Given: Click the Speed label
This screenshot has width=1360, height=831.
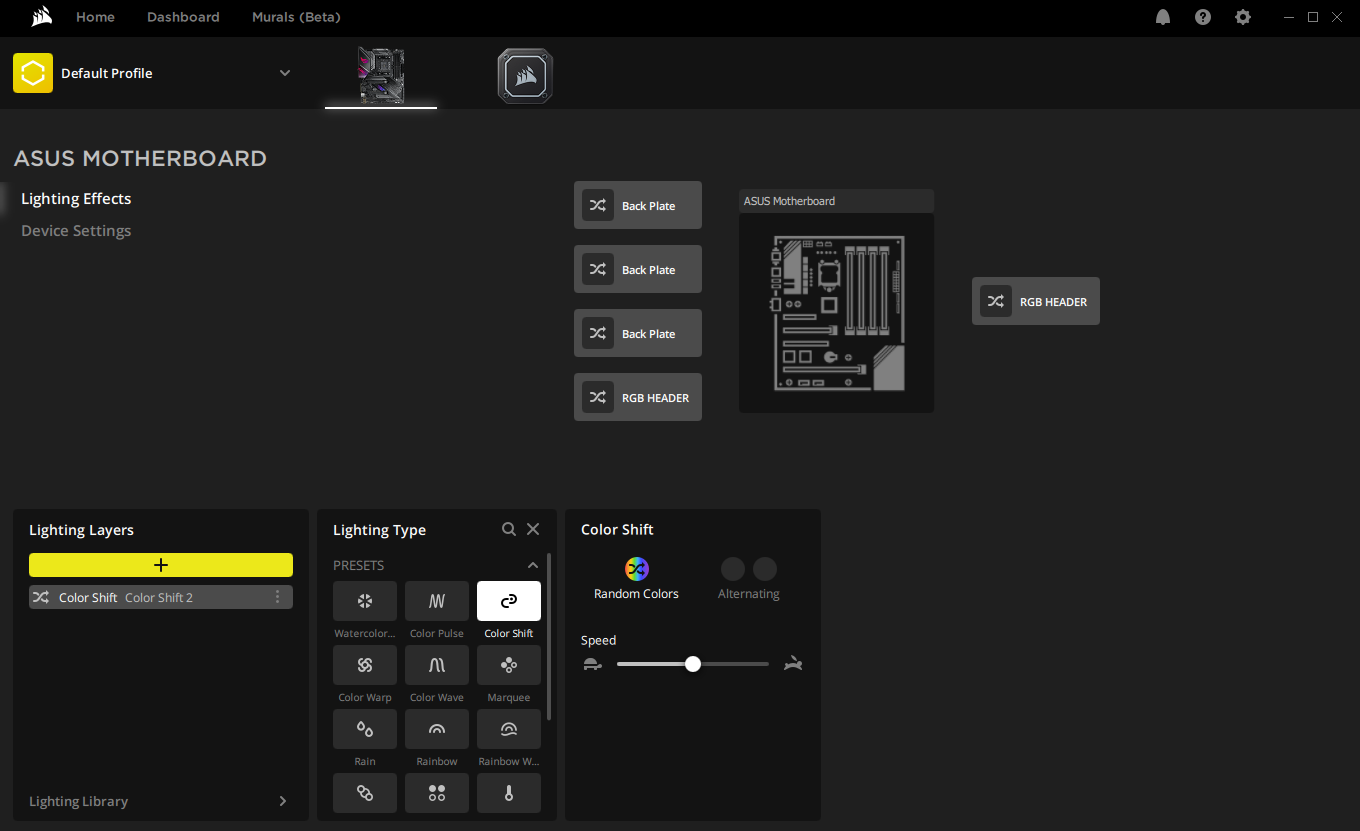Looking at the screenshot, I should [x=598, y=640].
